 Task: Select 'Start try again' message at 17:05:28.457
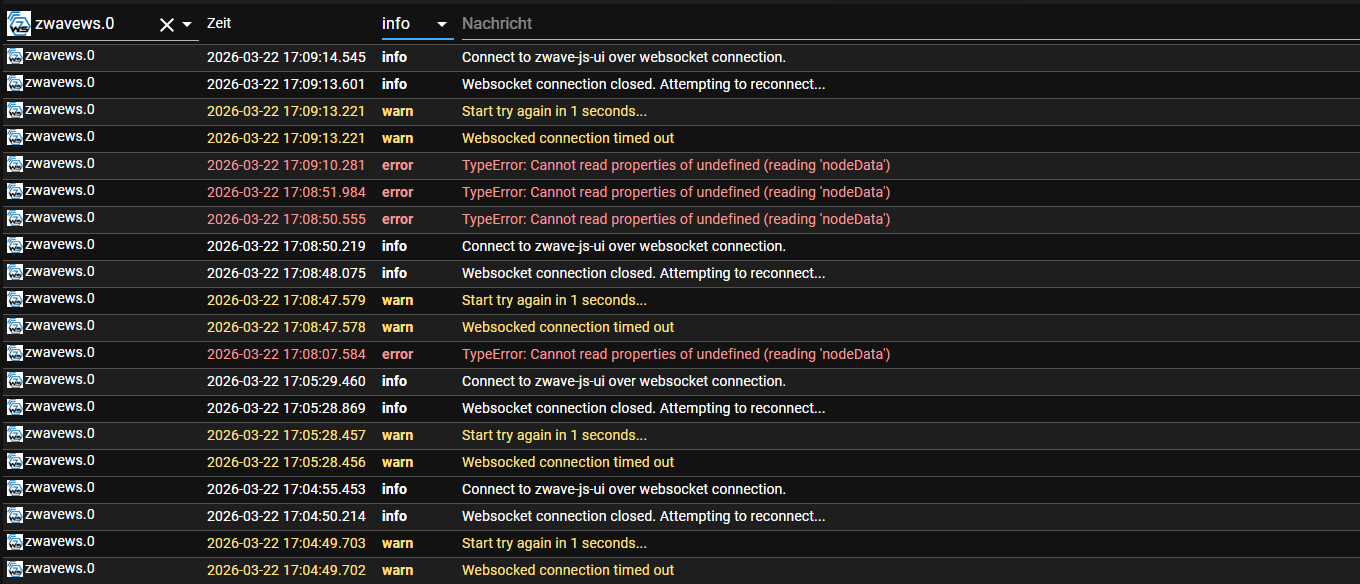click(x=554, y=435)
